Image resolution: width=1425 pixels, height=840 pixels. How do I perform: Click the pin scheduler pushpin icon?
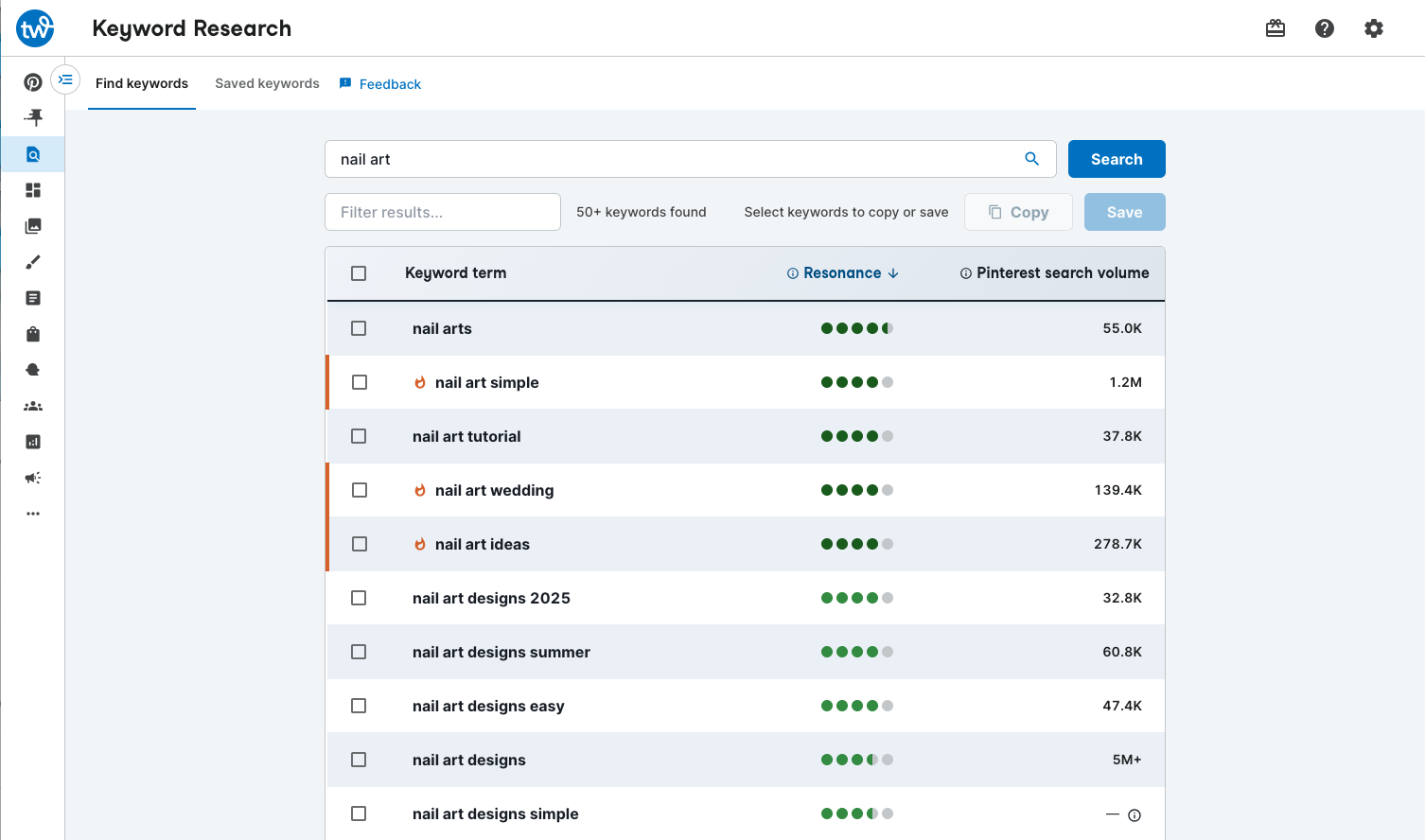[x=33, y=117]
